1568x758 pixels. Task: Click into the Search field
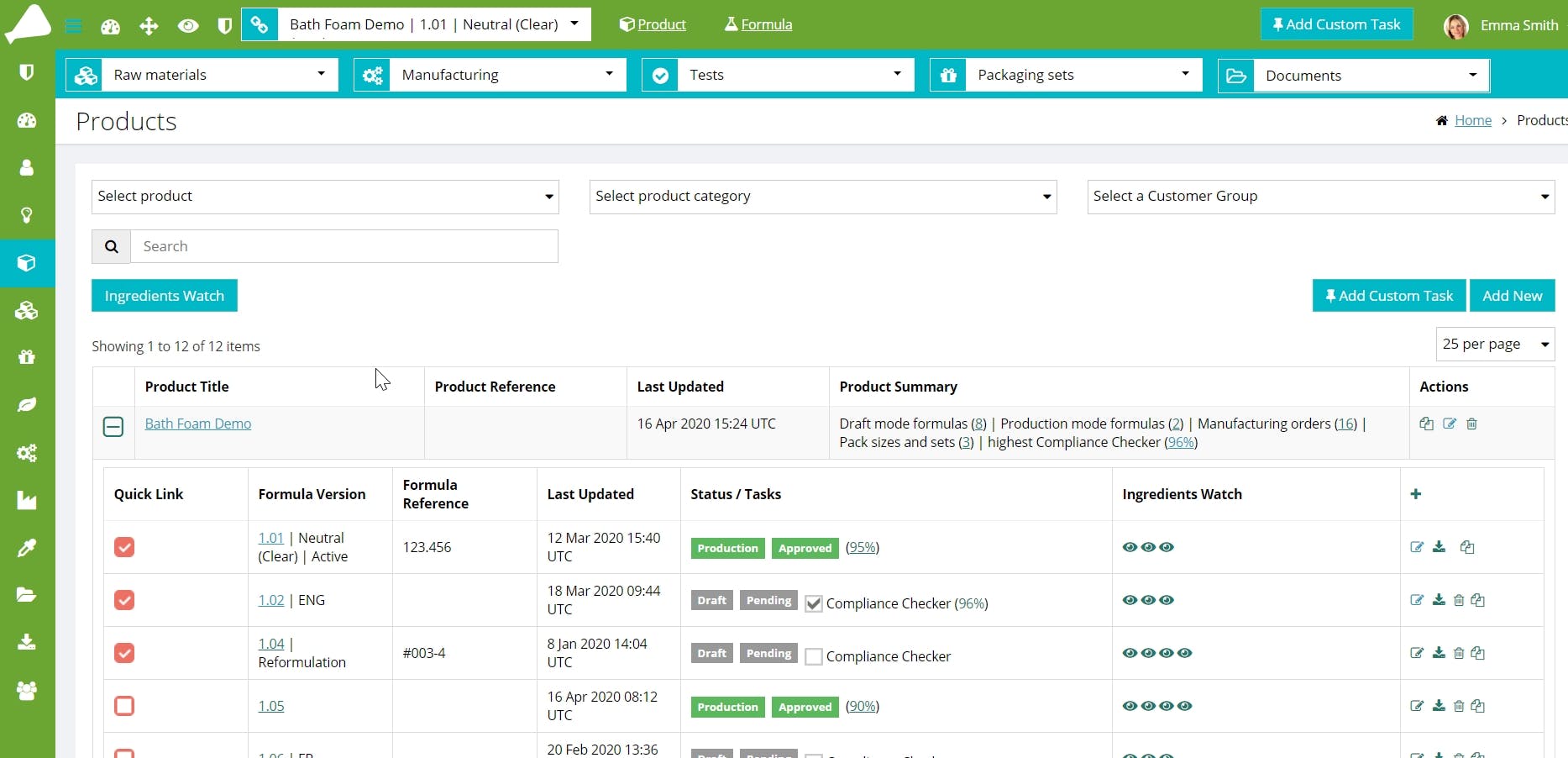pos(344,246)
